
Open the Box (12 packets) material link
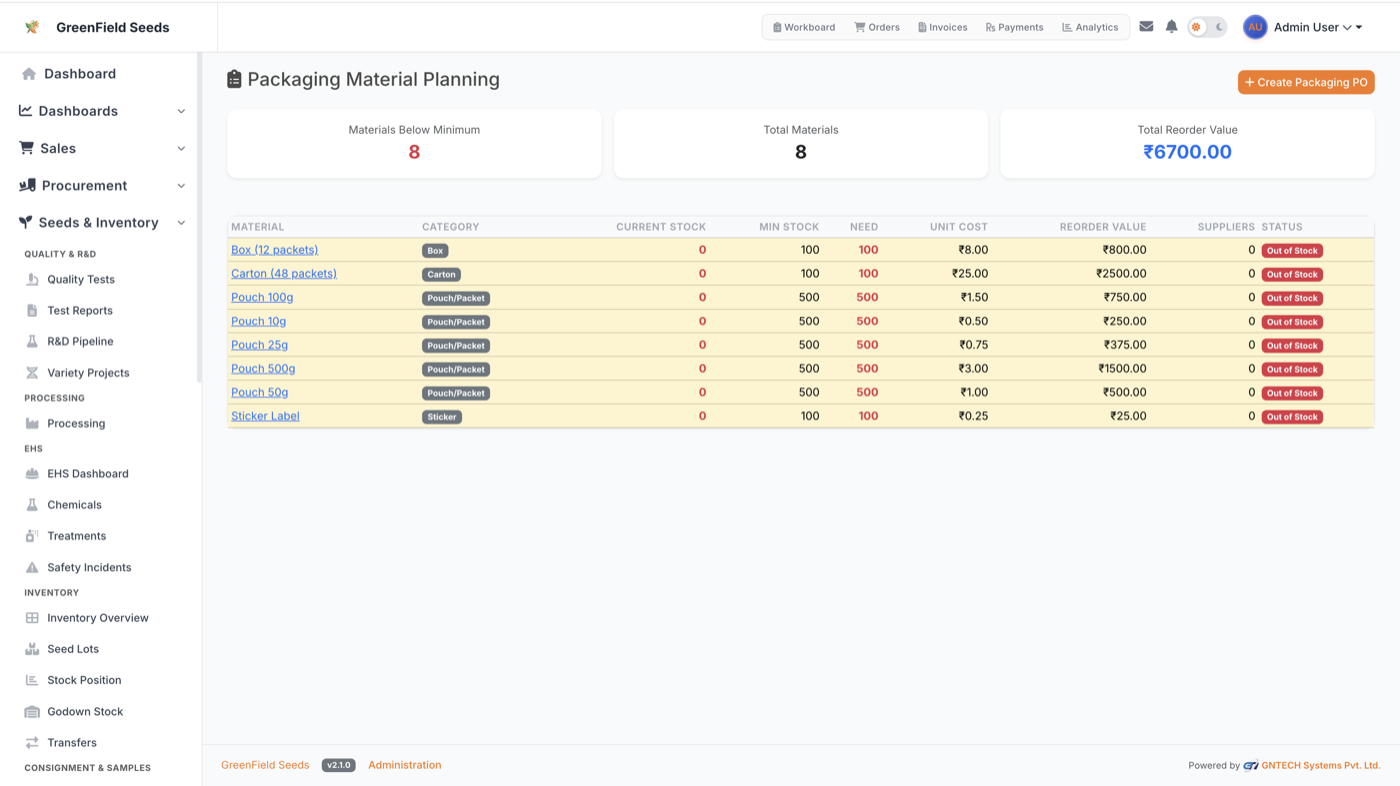[x=274, y=250]
